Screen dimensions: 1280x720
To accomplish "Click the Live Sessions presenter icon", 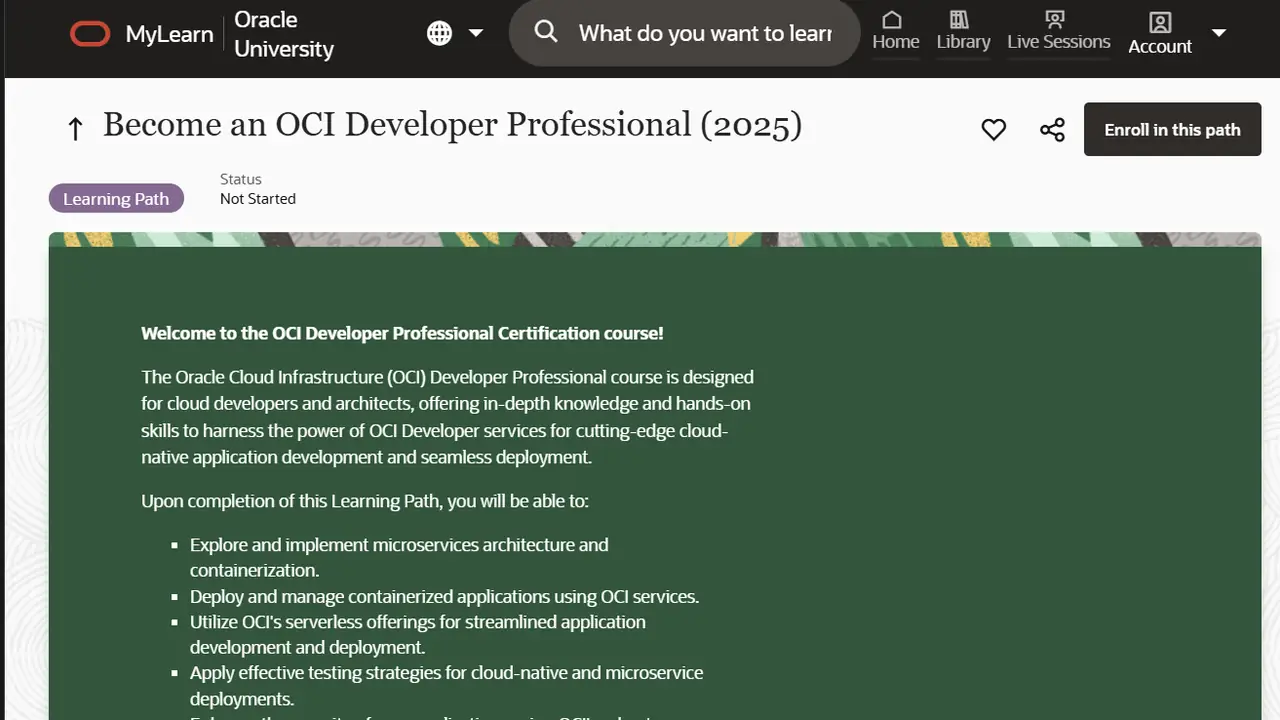I will 1054,20.
